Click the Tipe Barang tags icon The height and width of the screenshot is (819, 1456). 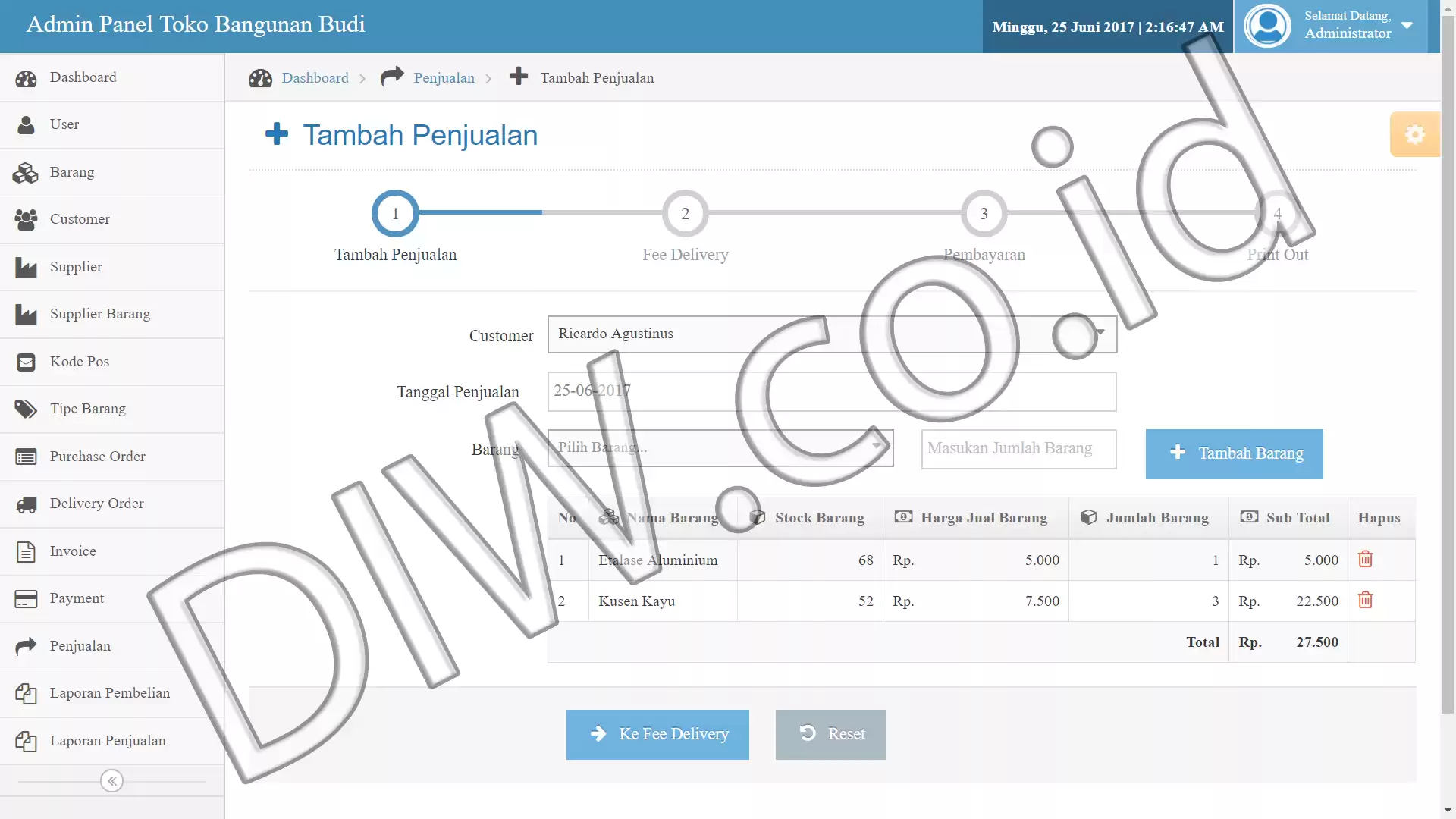[x=26, y=409]
